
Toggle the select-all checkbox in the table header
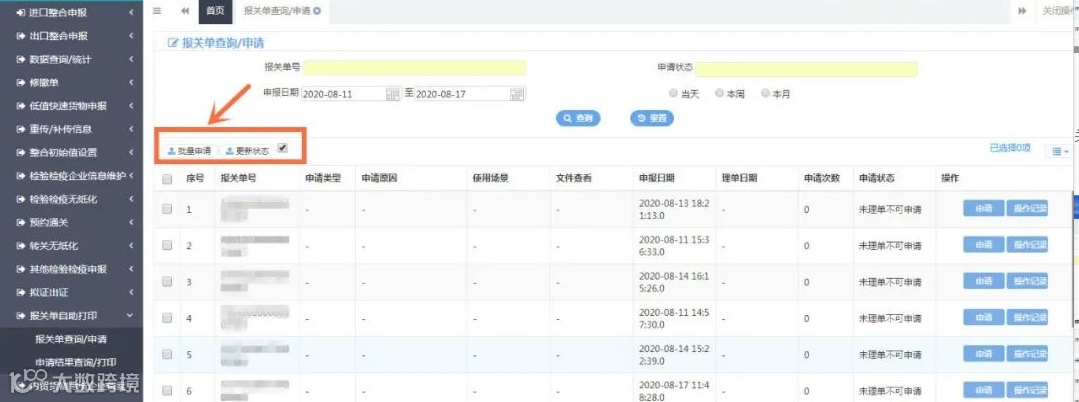pos(167,178)
